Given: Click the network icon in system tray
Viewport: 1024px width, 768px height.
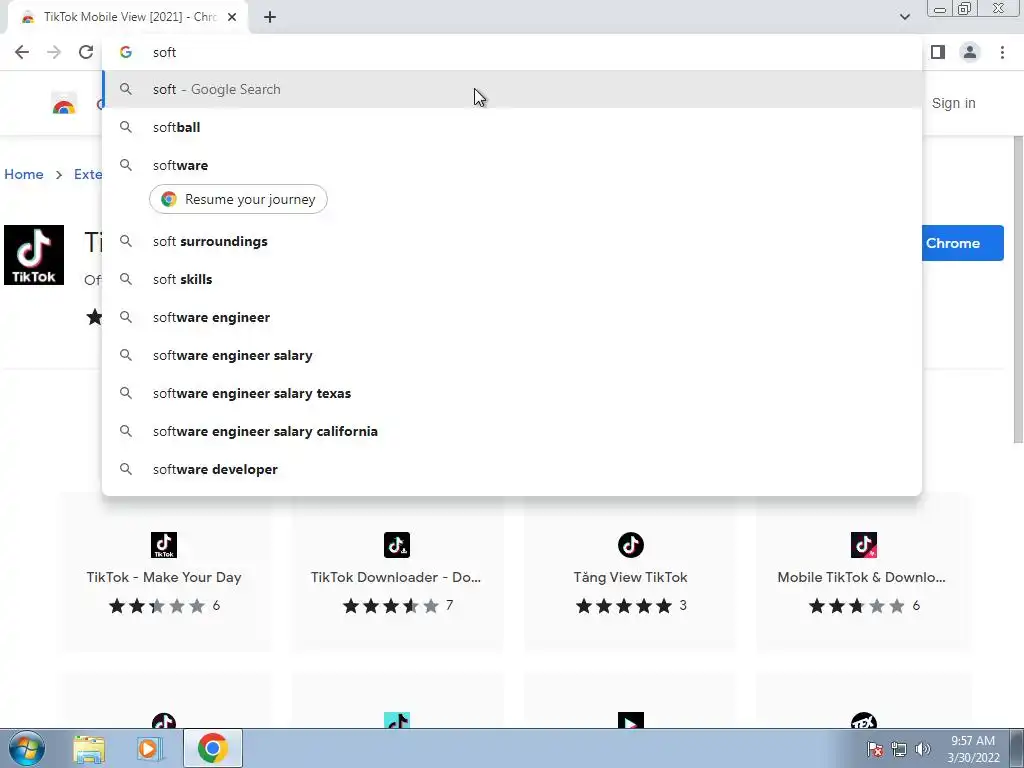Looking at the screenshot, I should click(x=899, y=749).
